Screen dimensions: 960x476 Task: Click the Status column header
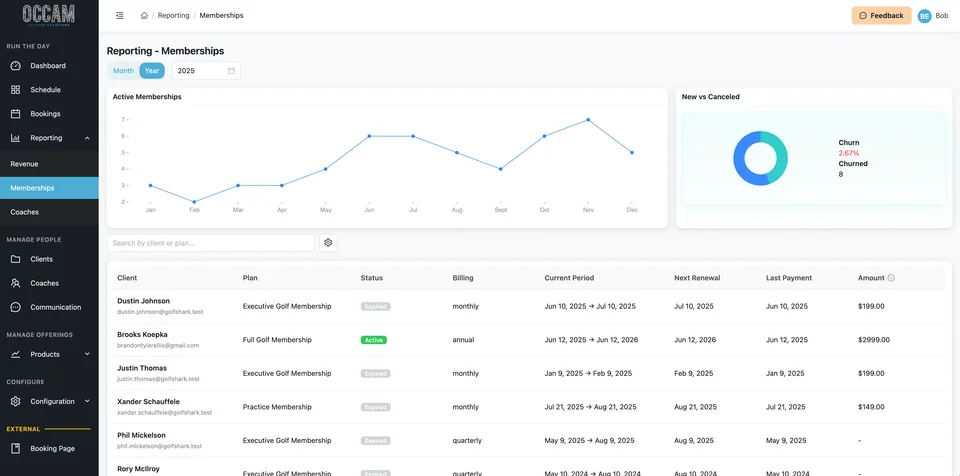click(x=372, y=278)
